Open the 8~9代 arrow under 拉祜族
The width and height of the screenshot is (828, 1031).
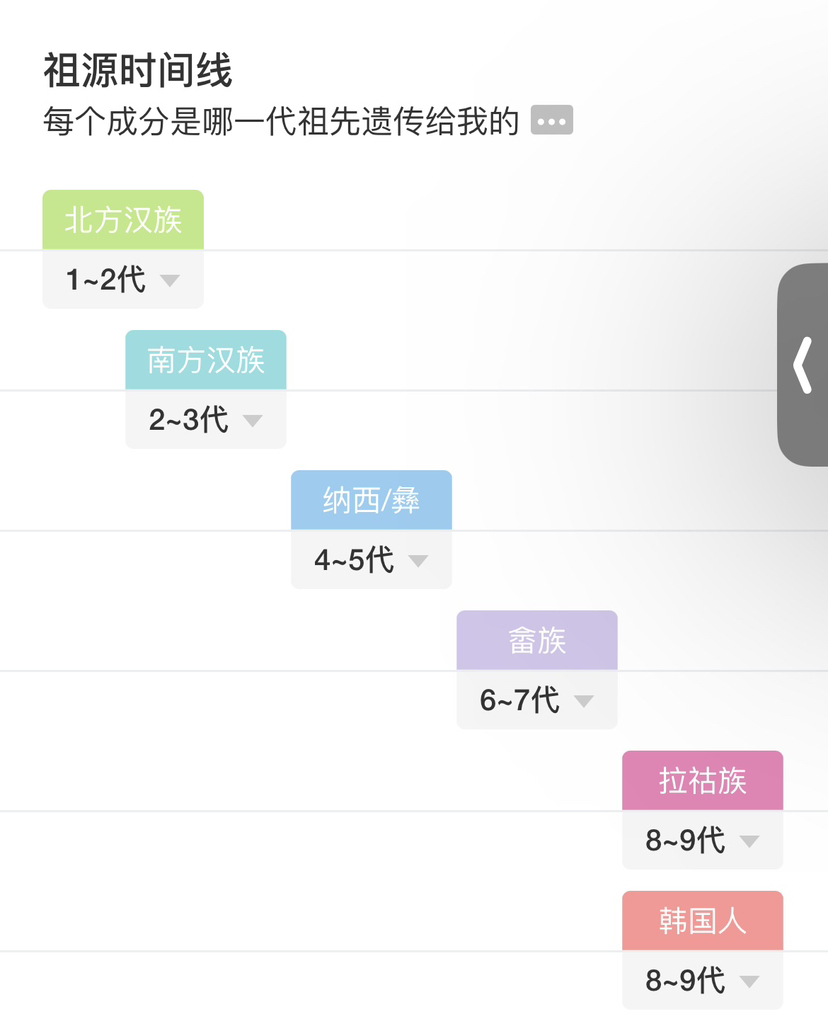coord(750,841)
